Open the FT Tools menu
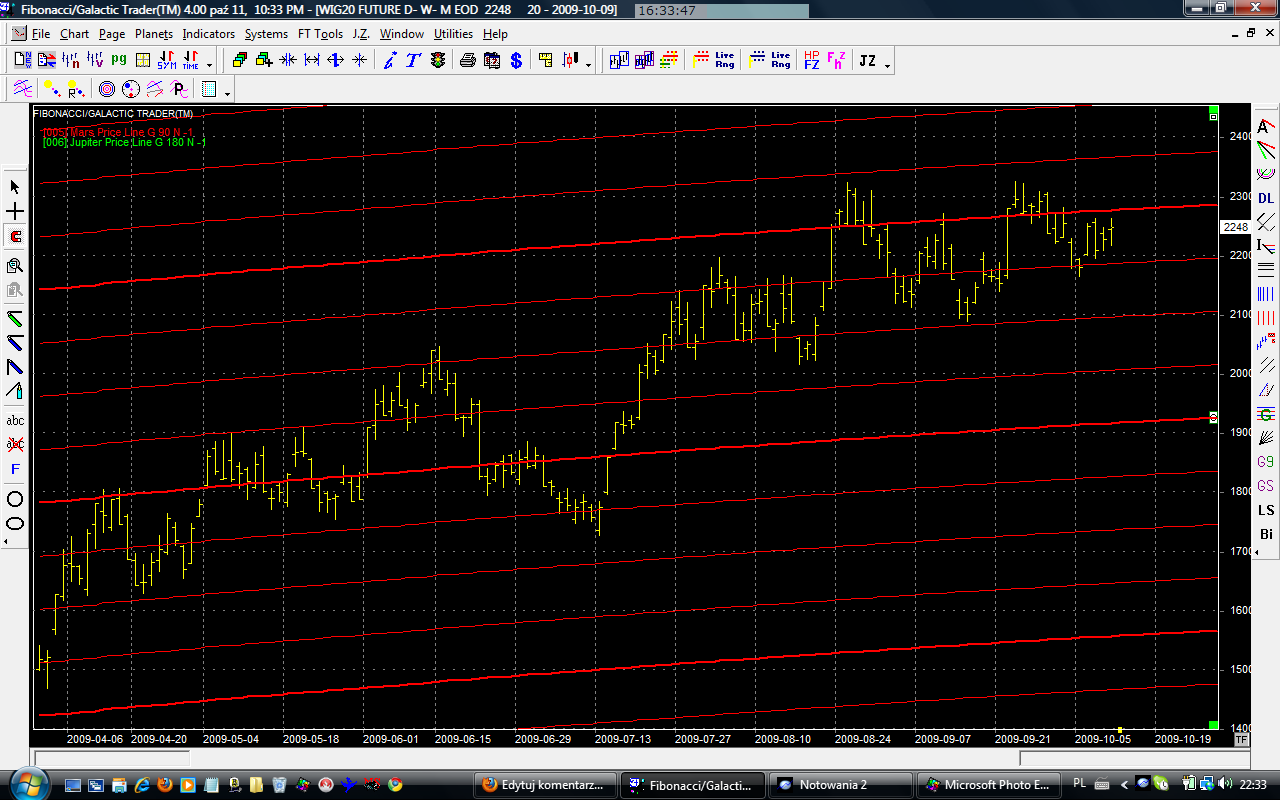The image size is (1280, 800). [x=320, y=34]
